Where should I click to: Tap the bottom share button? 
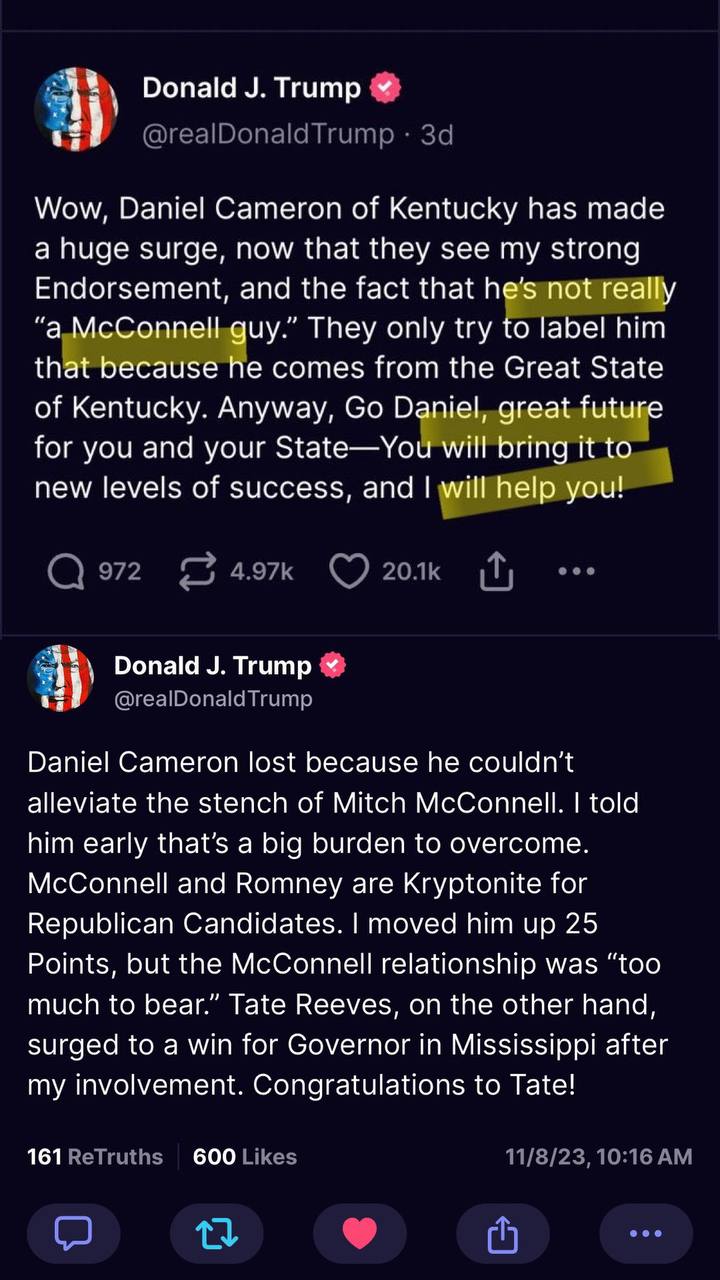(502, 1234)
